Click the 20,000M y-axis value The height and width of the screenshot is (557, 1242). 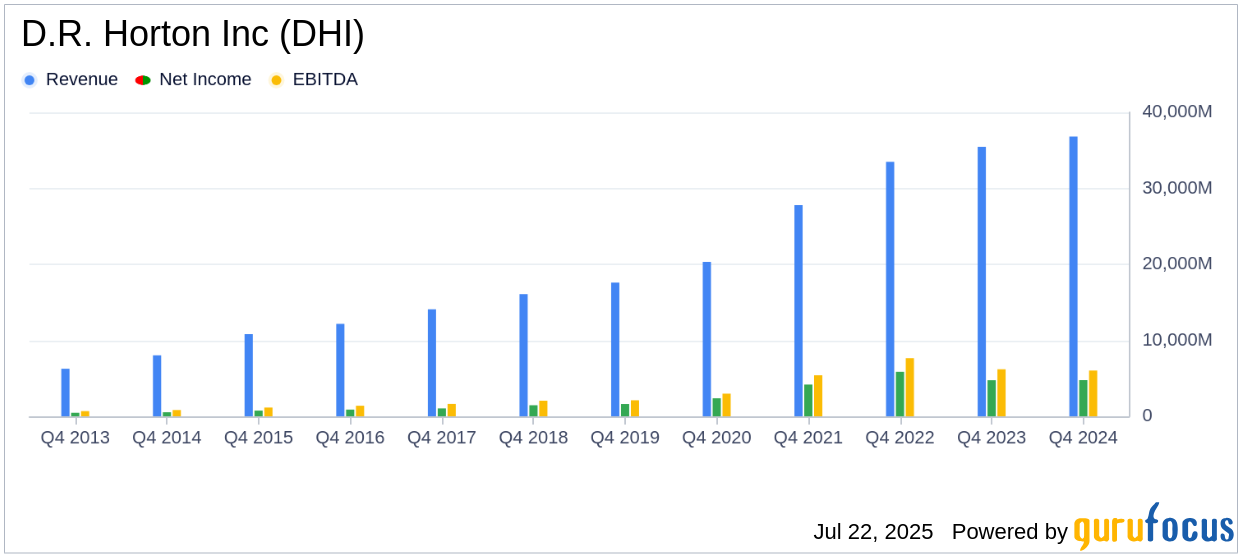coord(1177,264)
